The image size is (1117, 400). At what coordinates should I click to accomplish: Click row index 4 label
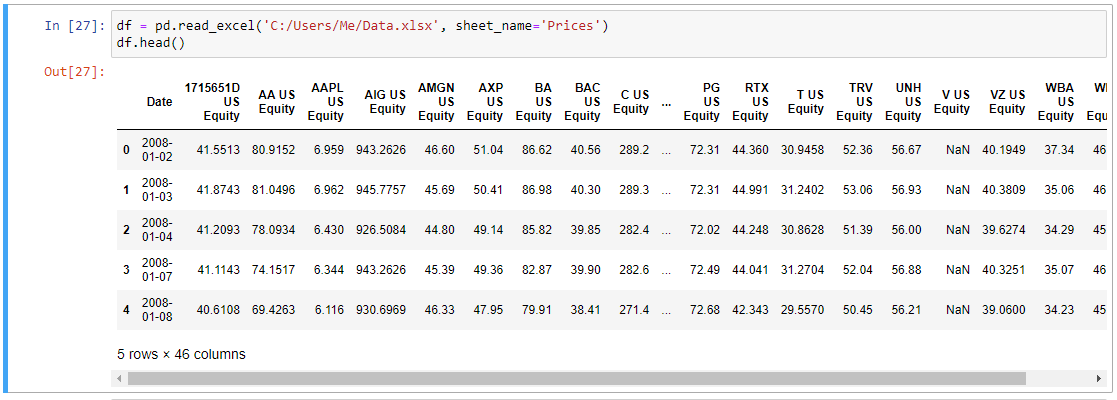pyautogui.click(x=126, y=310)
